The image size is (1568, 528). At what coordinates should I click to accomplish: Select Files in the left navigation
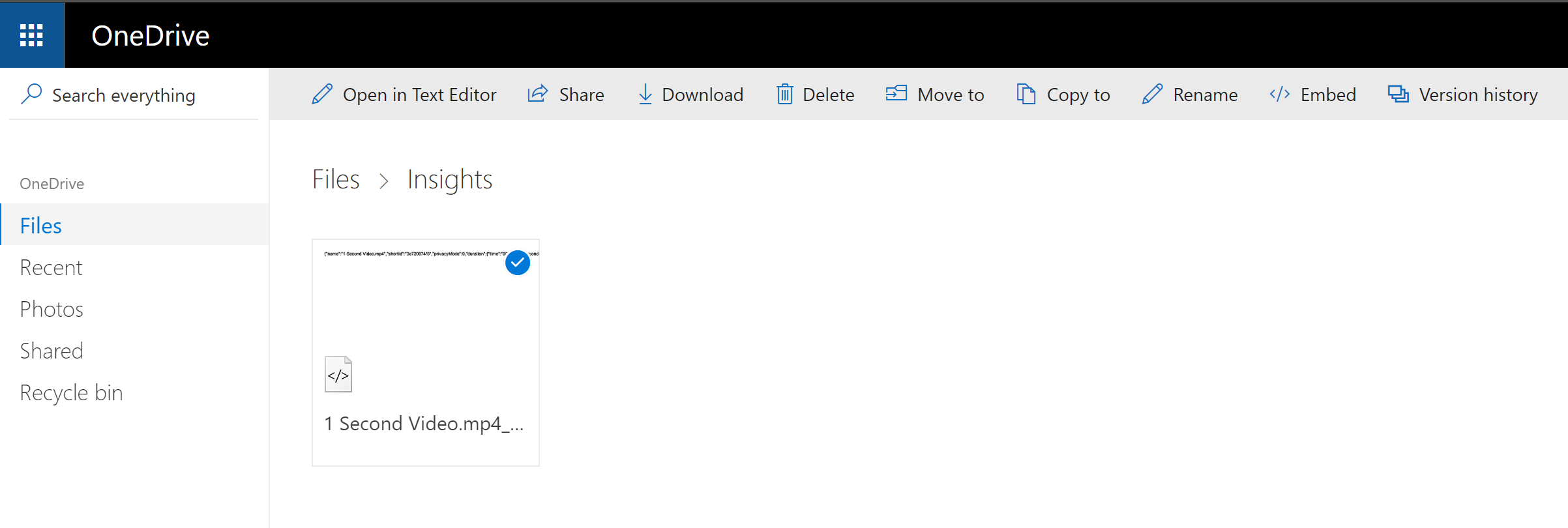pos(40,226)
